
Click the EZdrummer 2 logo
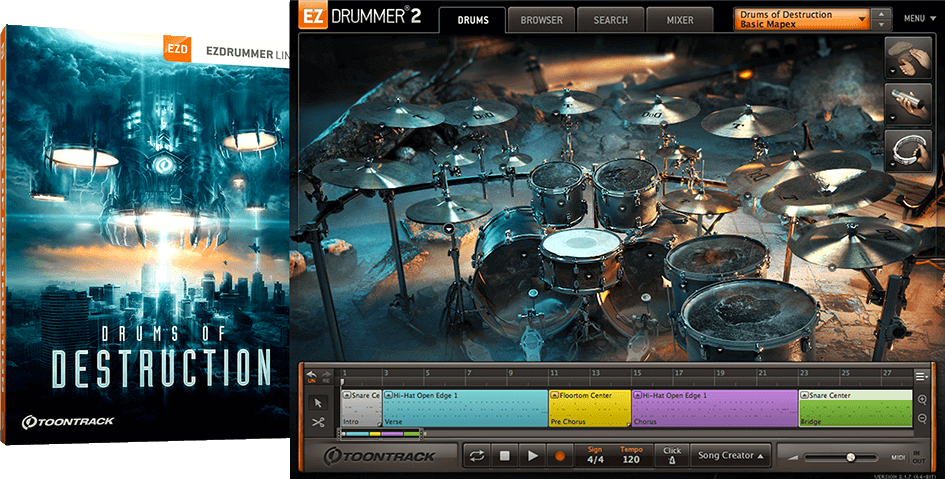pos(360,17)
